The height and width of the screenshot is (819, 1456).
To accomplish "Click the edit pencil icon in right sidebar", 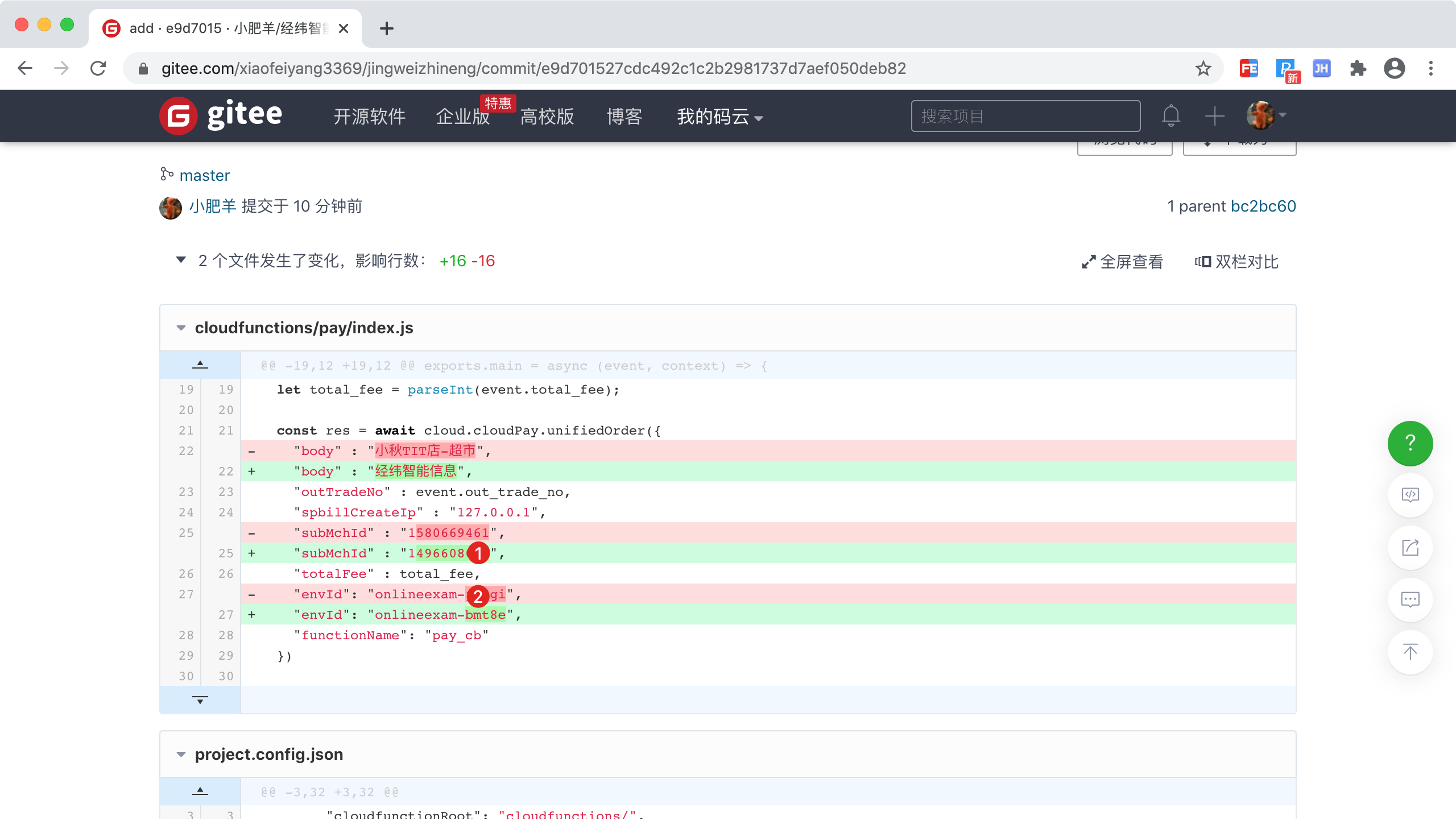I will (1410, 547).
